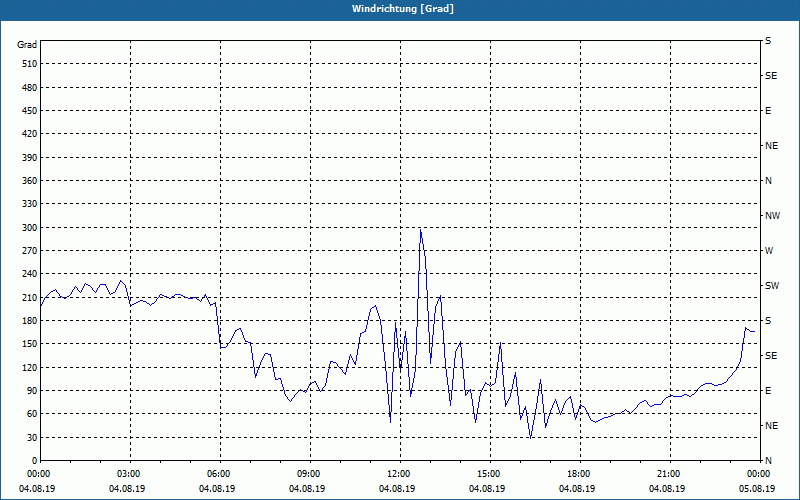Click the 'Grad' unit label on the axis

click(x=27, y=45)
